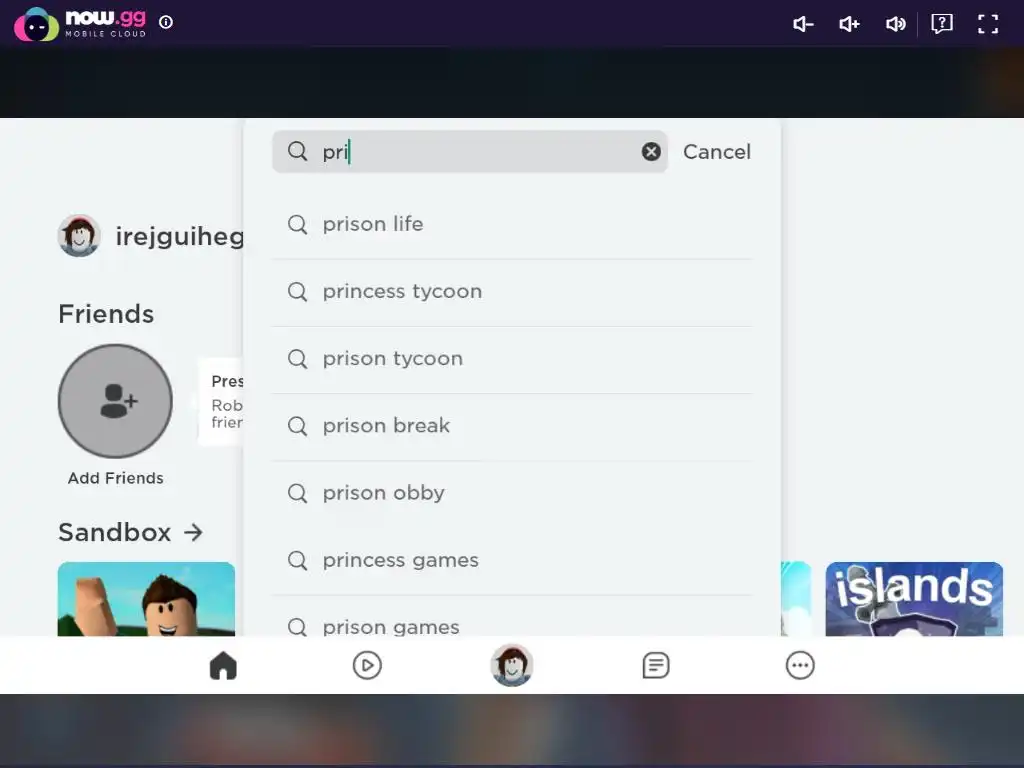Open the Friends section heading
1024x768 pixels.
point(106,314)
